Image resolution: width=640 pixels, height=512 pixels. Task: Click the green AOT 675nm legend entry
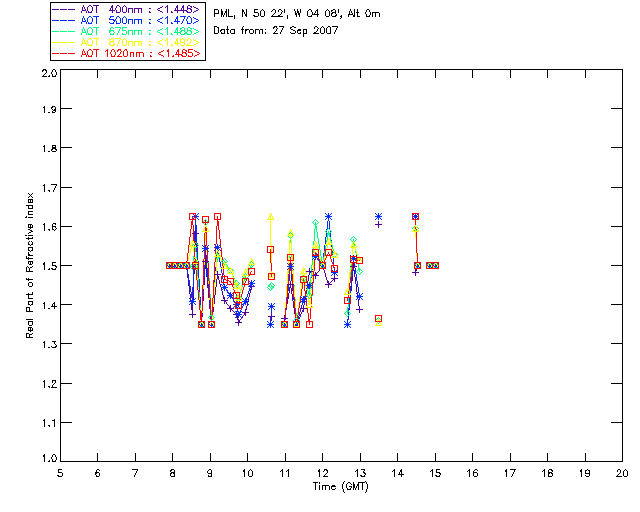127,31
